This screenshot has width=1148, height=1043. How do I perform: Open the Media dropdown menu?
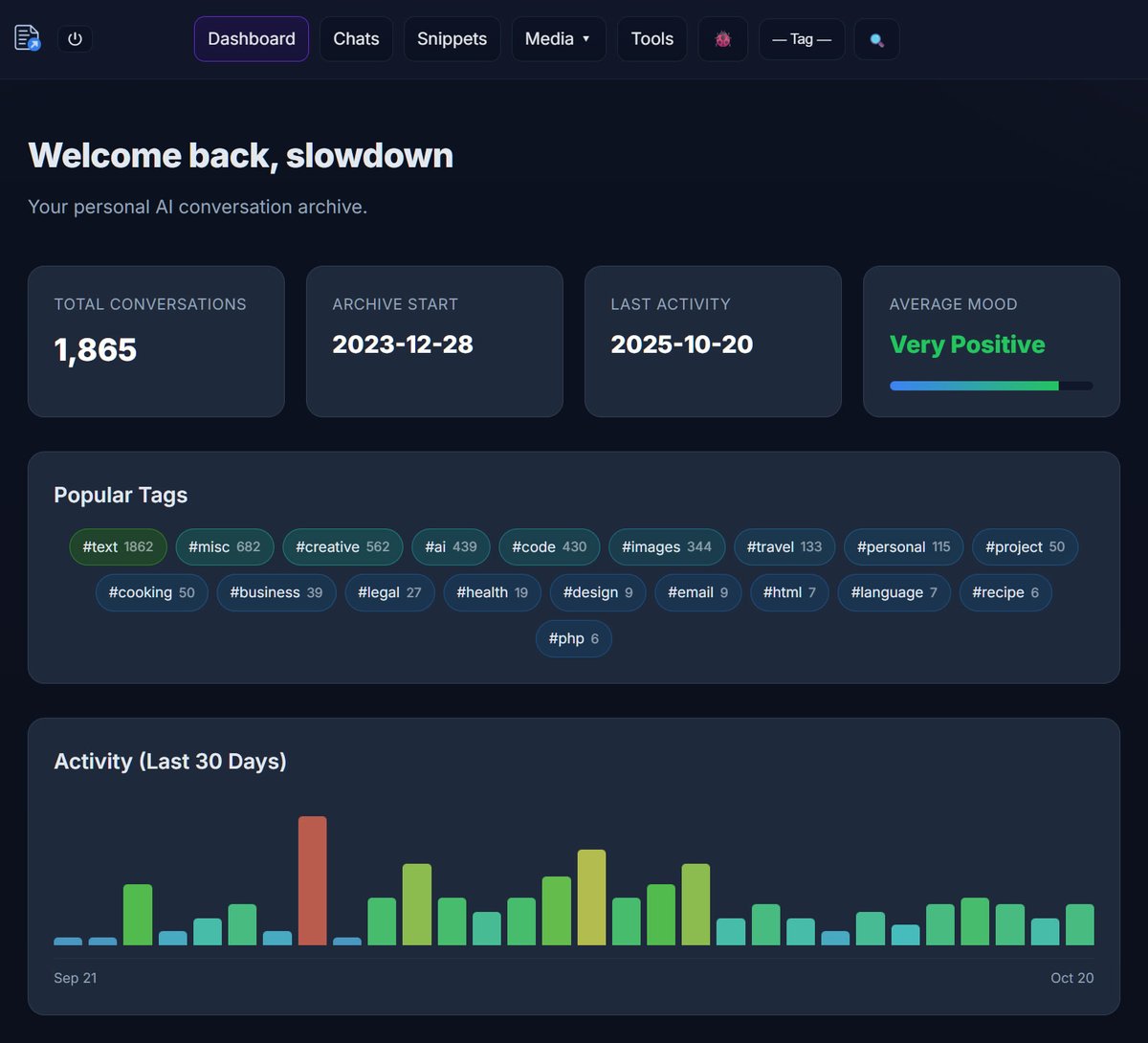tap(559, 38)
